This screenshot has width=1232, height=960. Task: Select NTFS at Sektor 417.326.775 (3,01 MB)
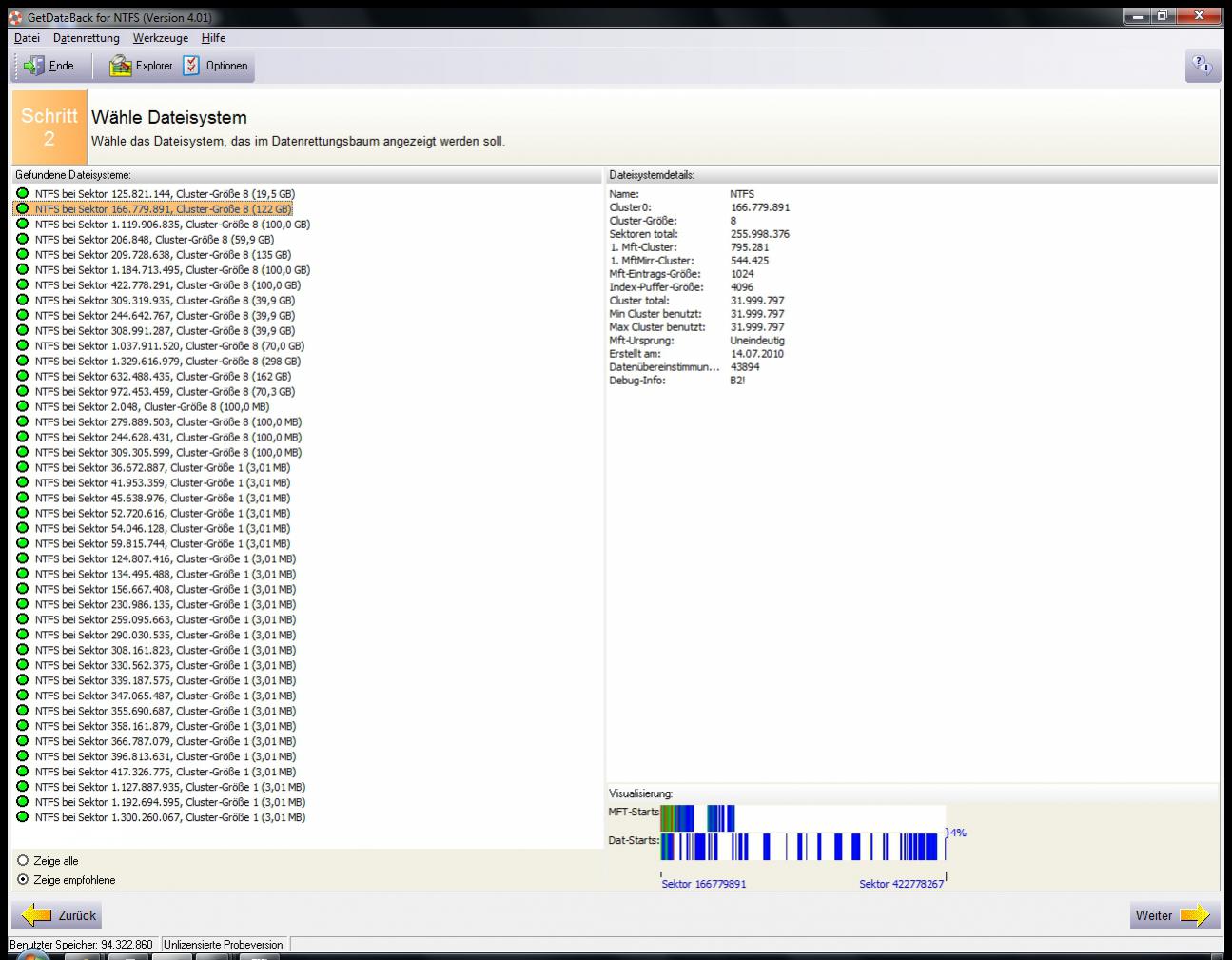(156, 773)
